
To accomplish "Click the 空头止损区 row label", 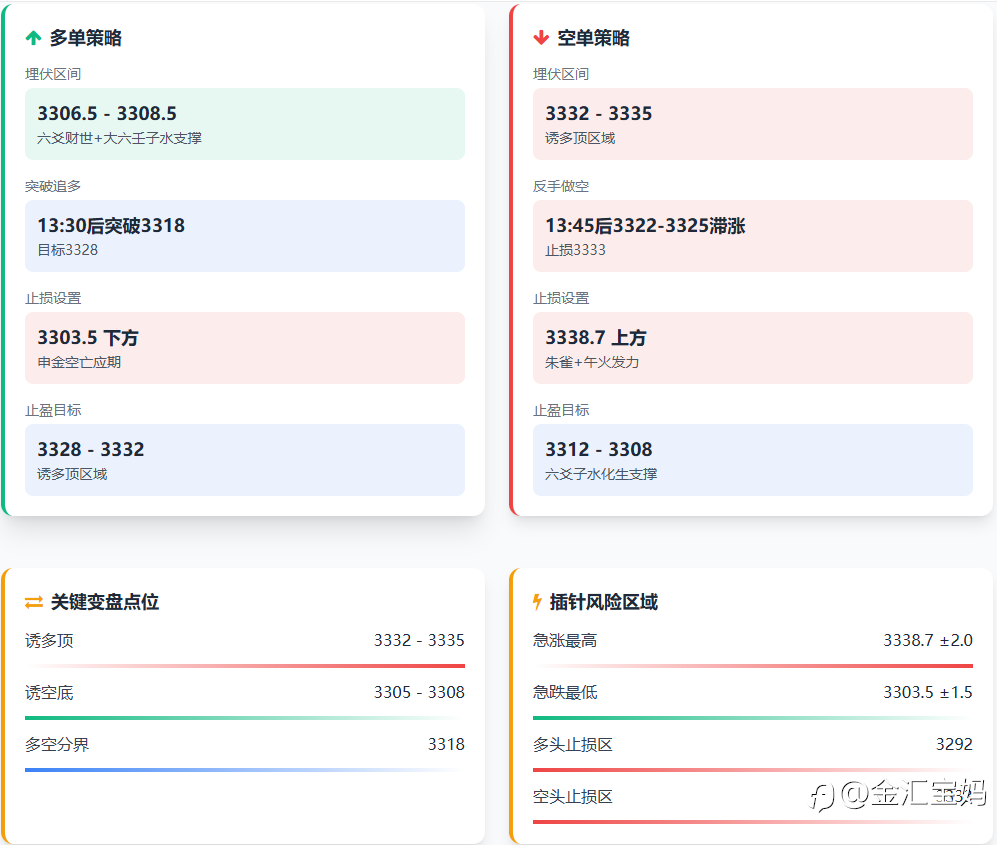I will click(x=573, y=797).
